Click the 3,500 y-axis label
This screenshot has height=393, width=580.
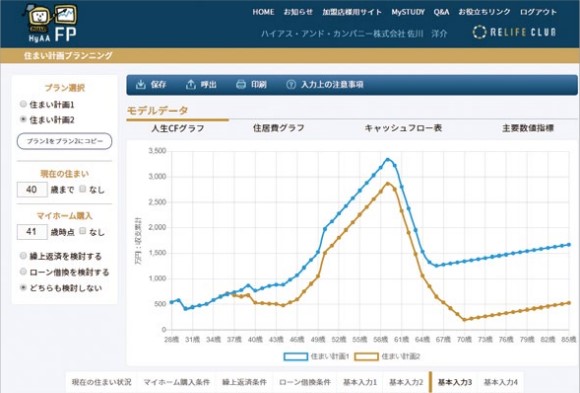click(157, 151)
